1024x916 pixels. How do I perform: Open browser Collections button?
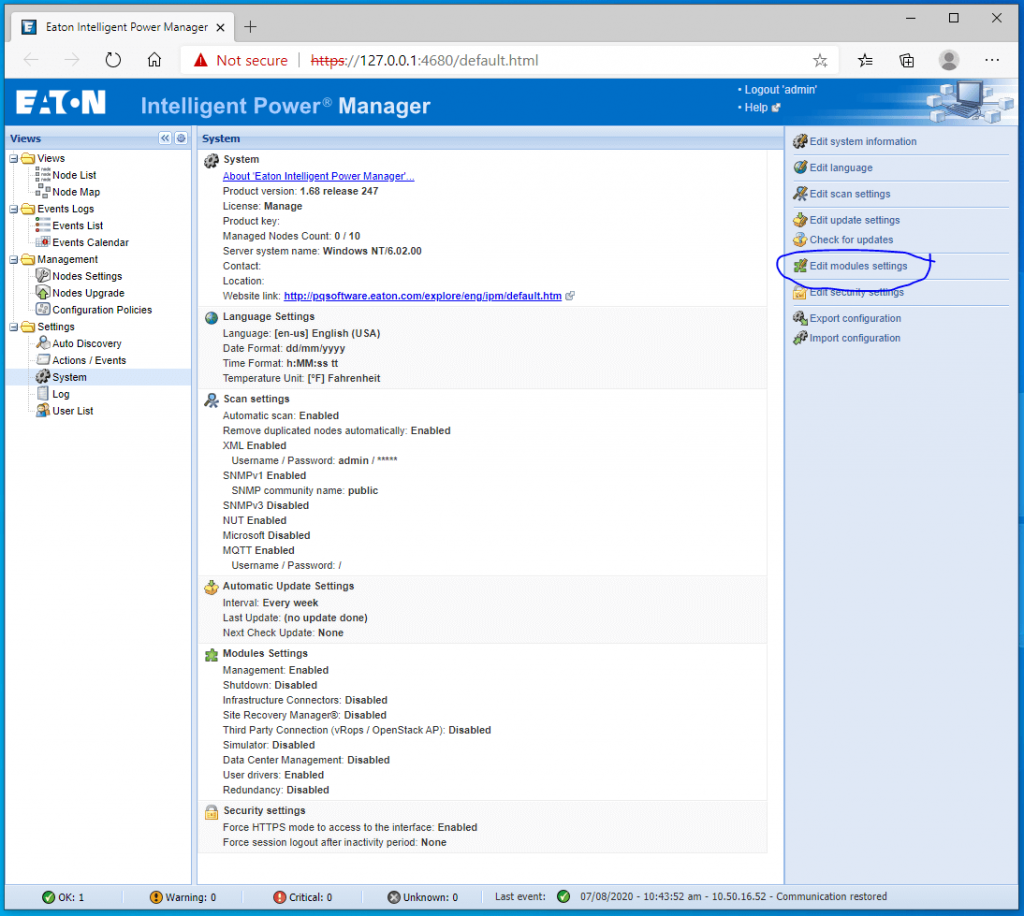(906, 61)
